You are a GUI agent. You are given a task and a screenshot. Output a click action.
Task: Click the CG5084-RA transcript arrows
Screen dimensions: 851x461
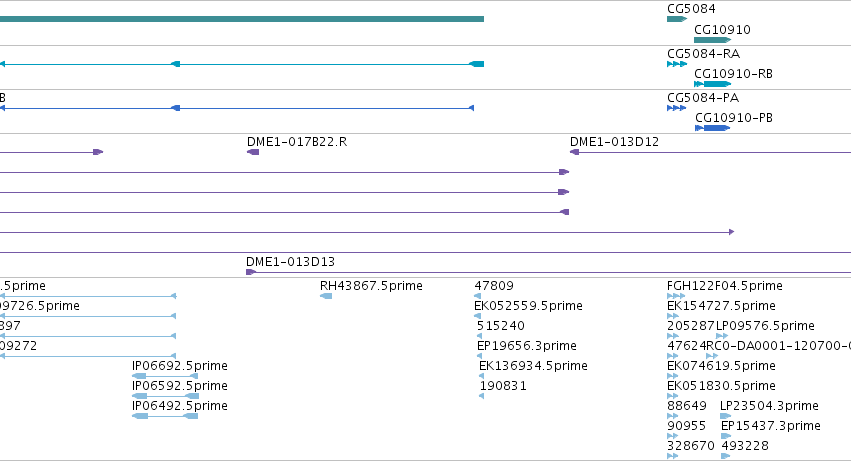tap(677, 64)
